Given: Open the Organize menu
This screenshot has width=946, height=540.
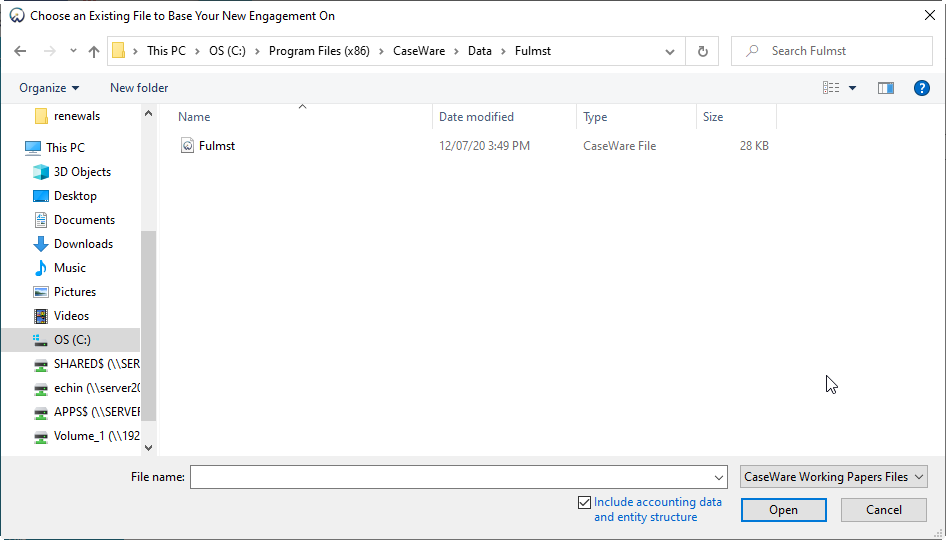Looking at the screenshot, I should 49,88.
